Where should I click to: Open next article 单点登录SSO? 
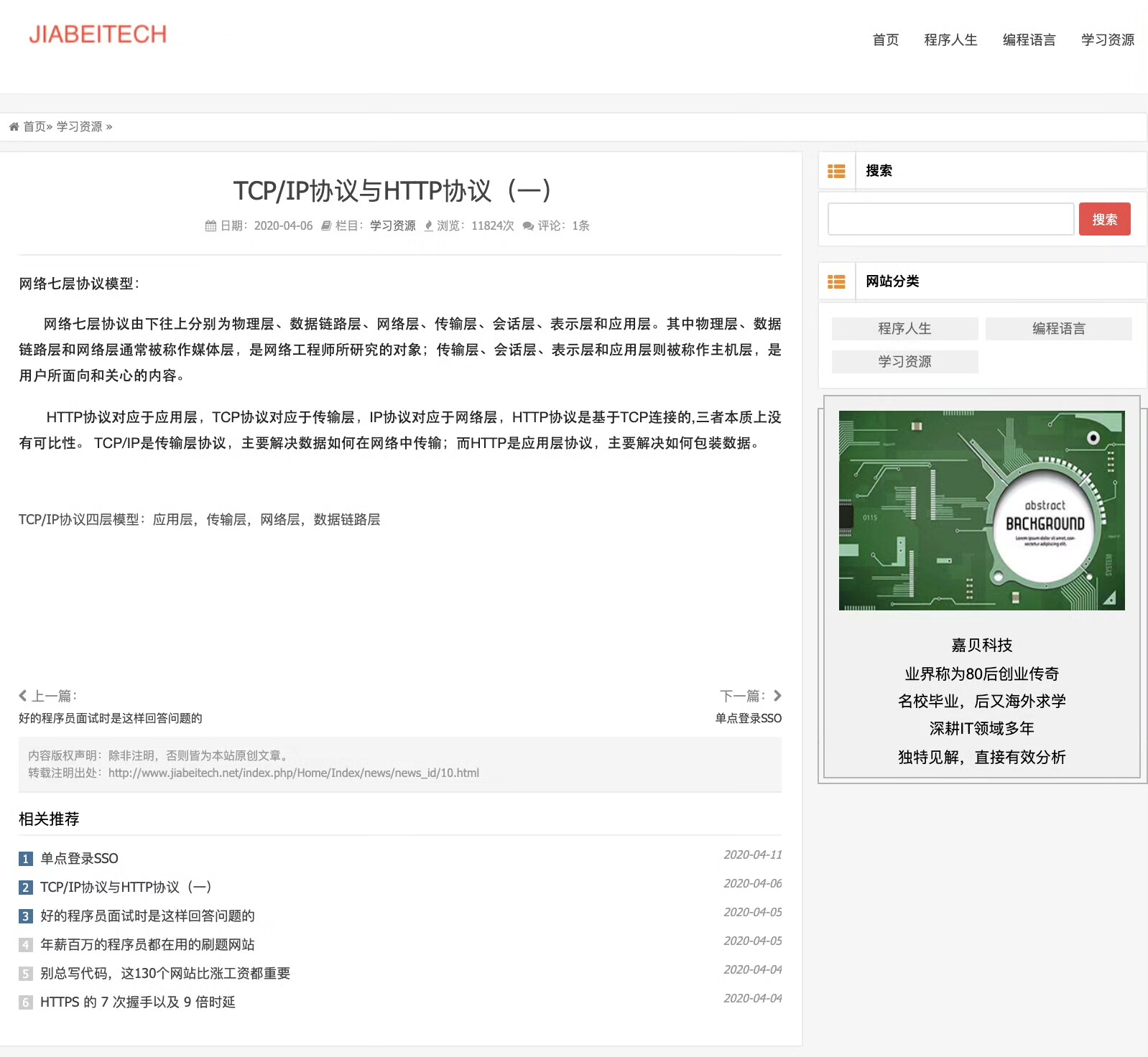click(749, 718)
